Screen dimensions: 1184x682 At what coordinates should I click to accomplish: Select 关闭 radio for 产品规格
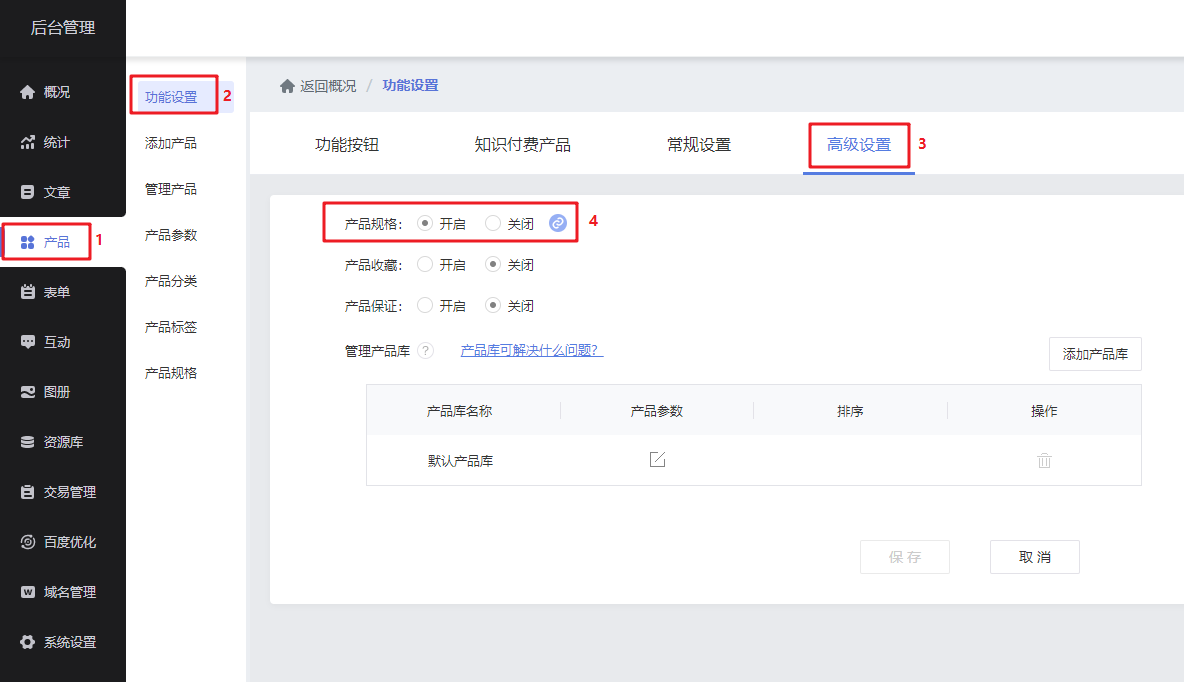coord(493,223)
